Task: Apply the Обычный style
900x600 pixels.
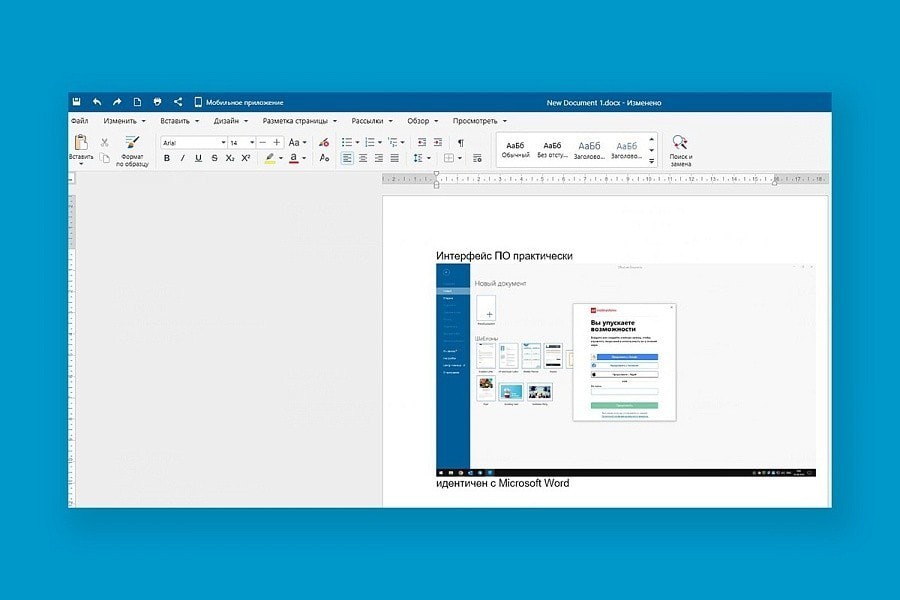Action: (x=515, y=150)
